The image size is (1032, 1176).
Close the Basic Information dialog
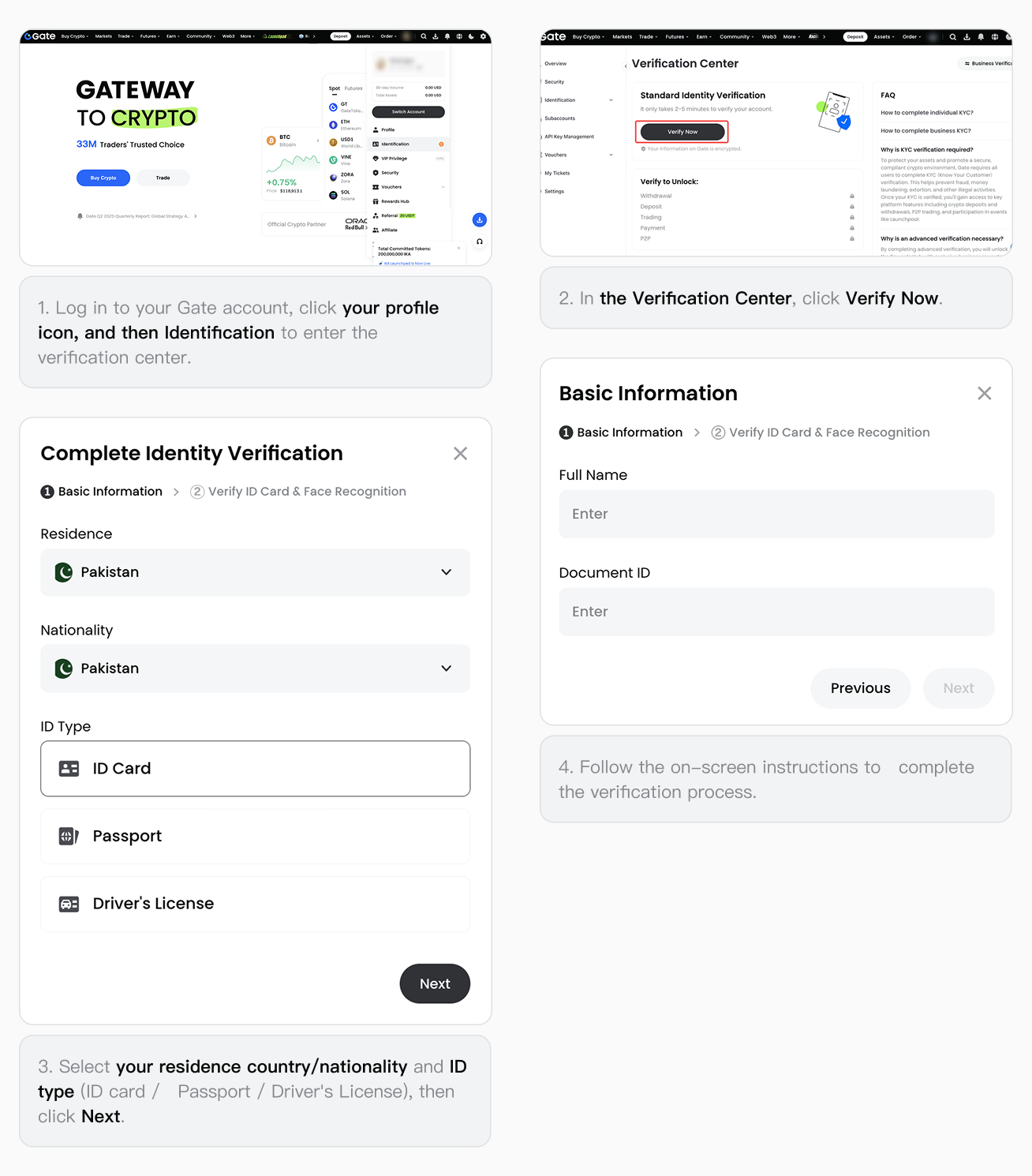pyautogui.click(x=984, y=394)
